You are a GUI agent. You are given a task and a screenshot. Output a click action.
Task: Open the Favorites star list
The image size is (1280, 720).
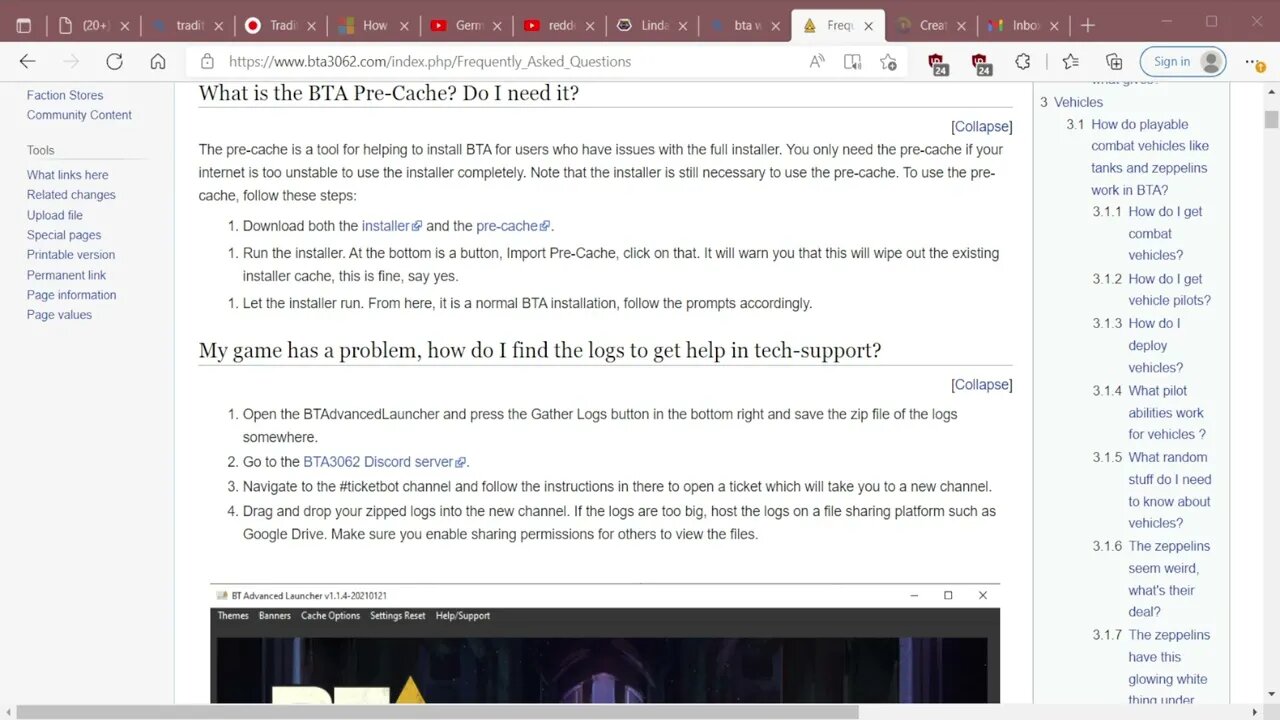click(x=1070, y=62)
